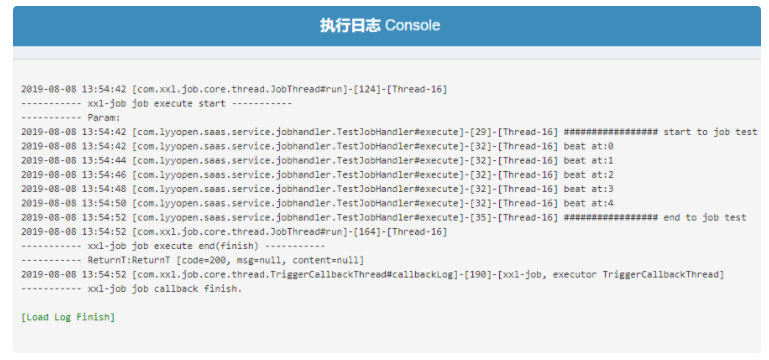The height and width of the screenshot is (360, 769).
Task: Click the 'beat at:1' log line
Action: point(317,160)
